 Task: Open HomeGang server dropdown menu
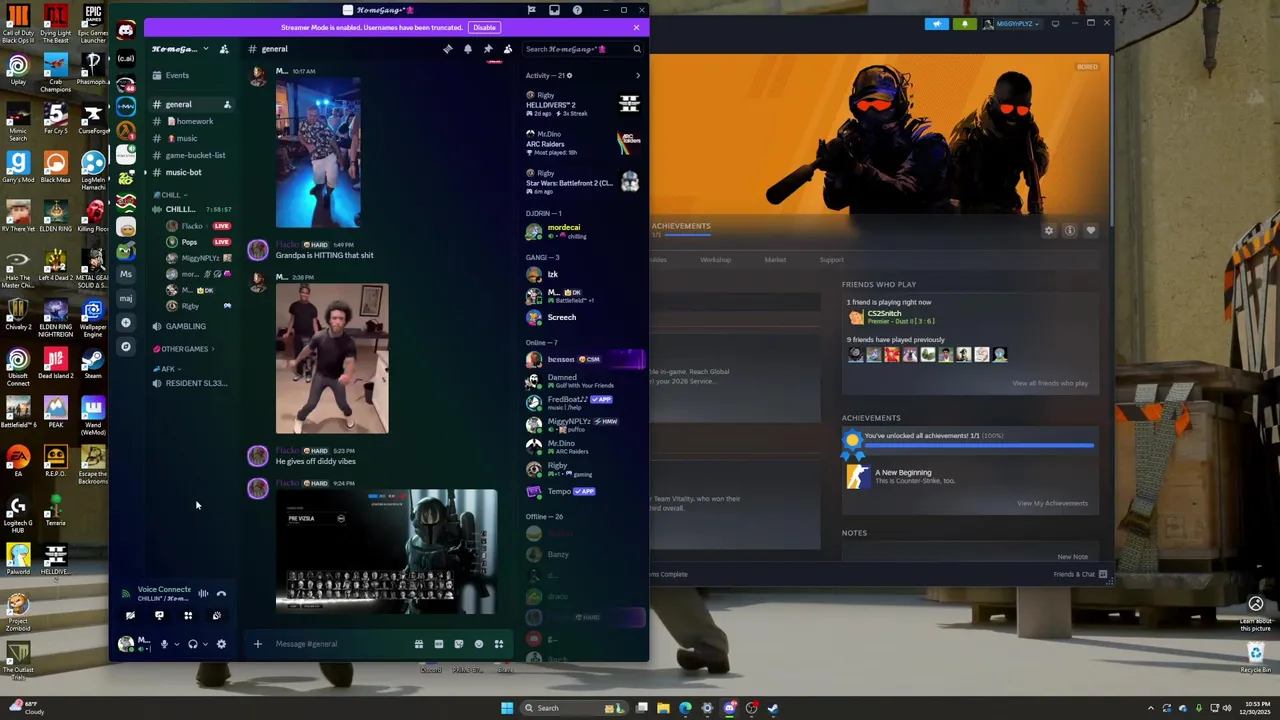(x=180, y=49)
